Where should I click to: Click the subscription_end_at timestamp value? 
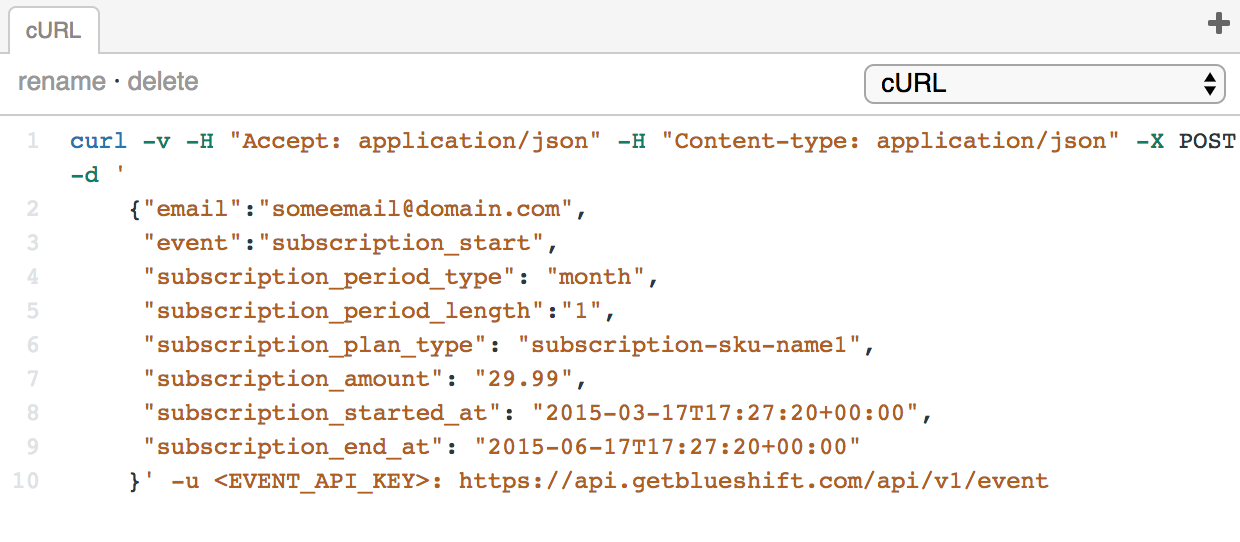(x=668, y=447)
